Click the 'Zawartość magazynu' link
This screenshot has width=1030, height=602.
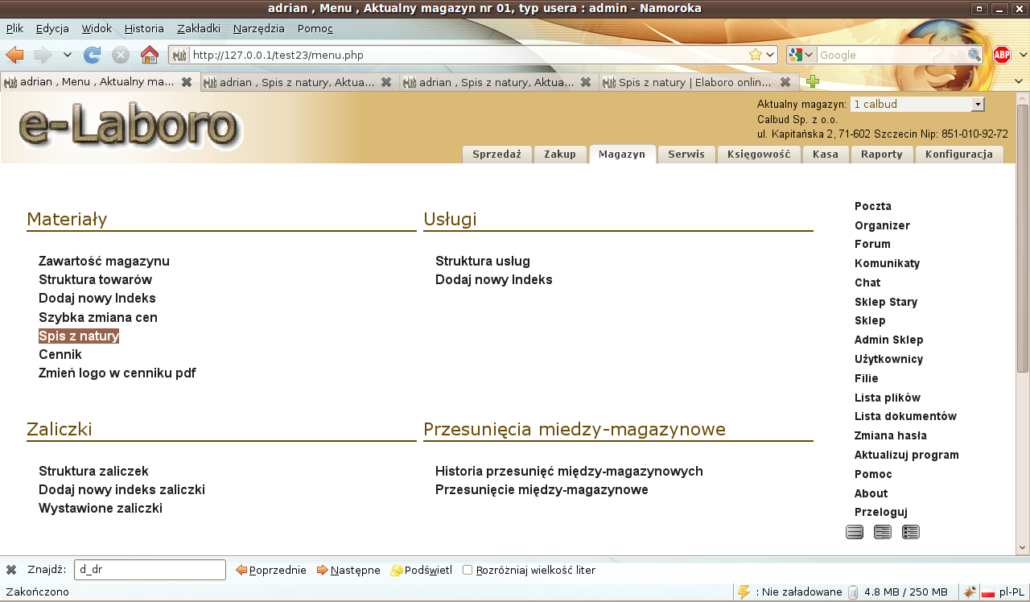pyautogui.click(x=104, y=261)
